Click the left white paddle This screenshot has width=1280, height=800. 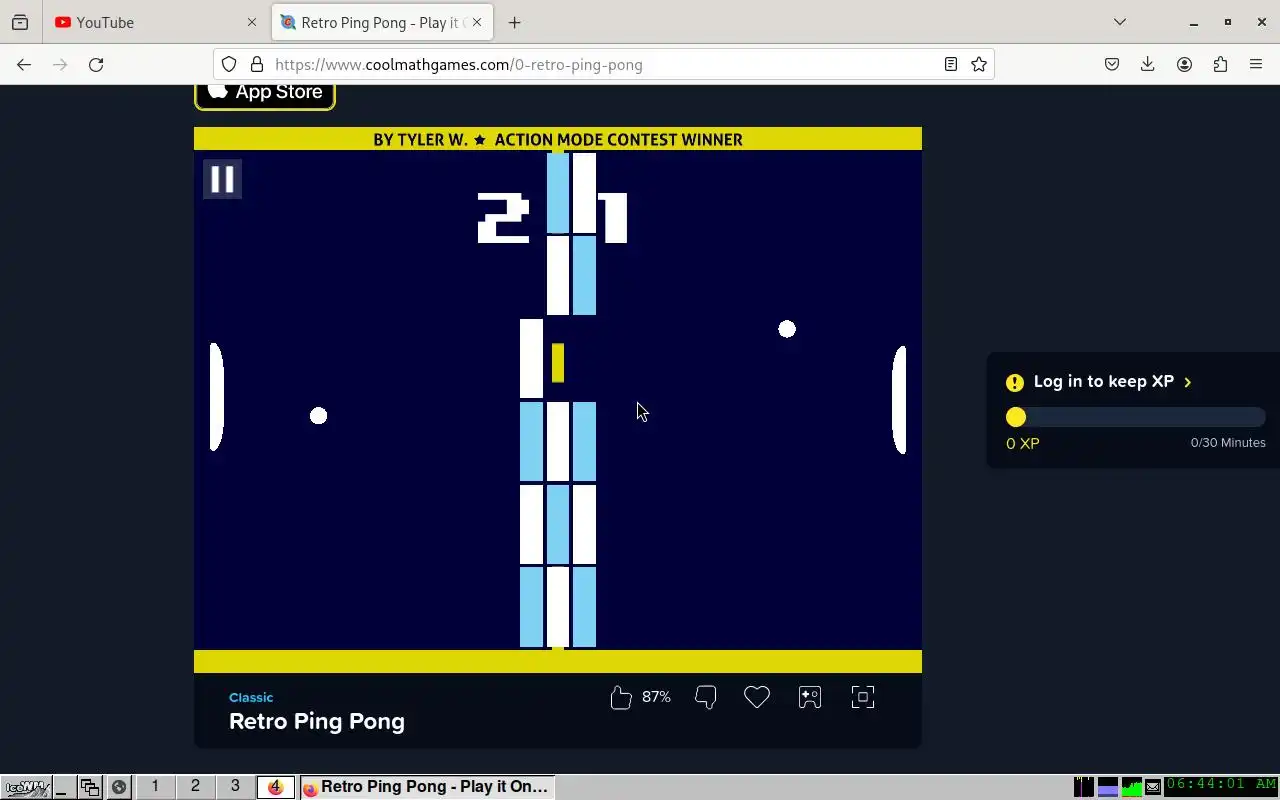(216, 396)
